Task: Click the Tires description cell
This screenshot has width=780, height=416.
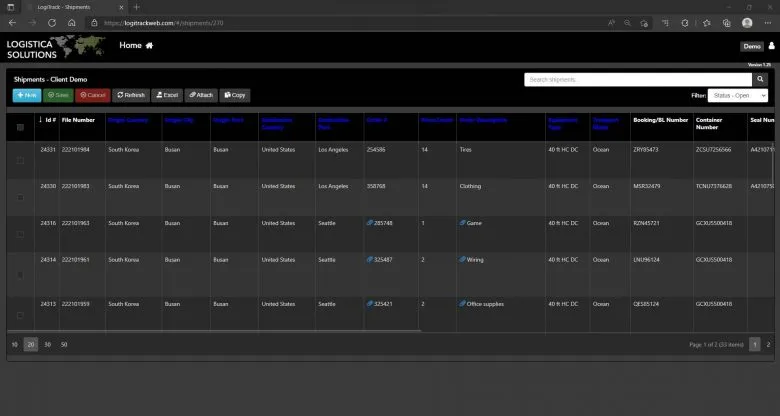Action: (x=466, y=149)
